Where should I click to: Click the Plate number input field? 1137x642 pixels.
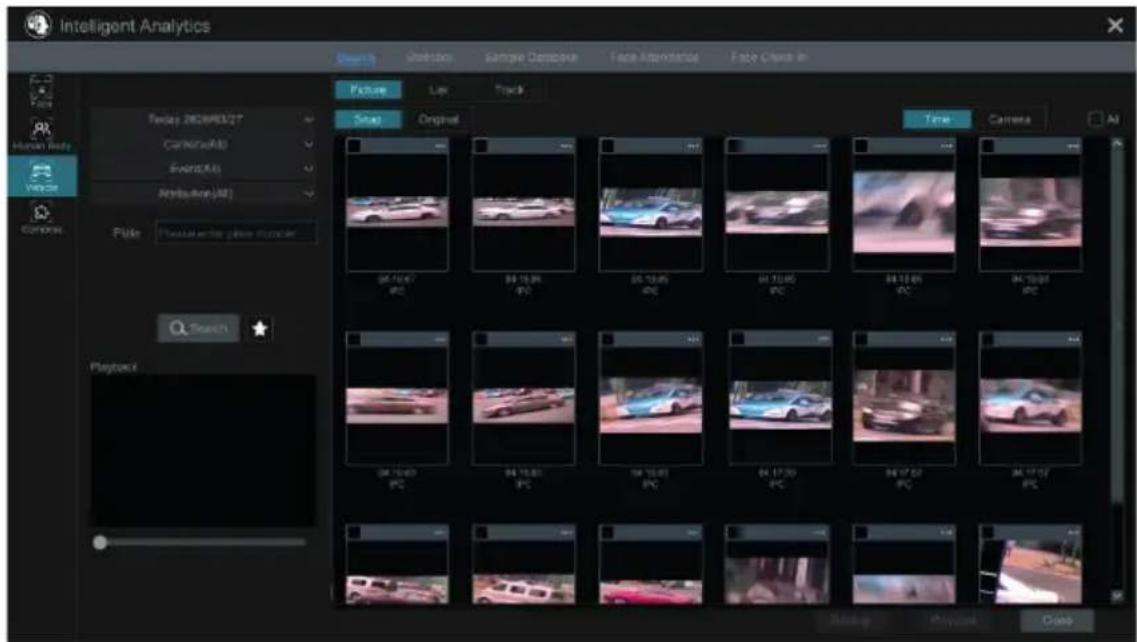[236, 233]
